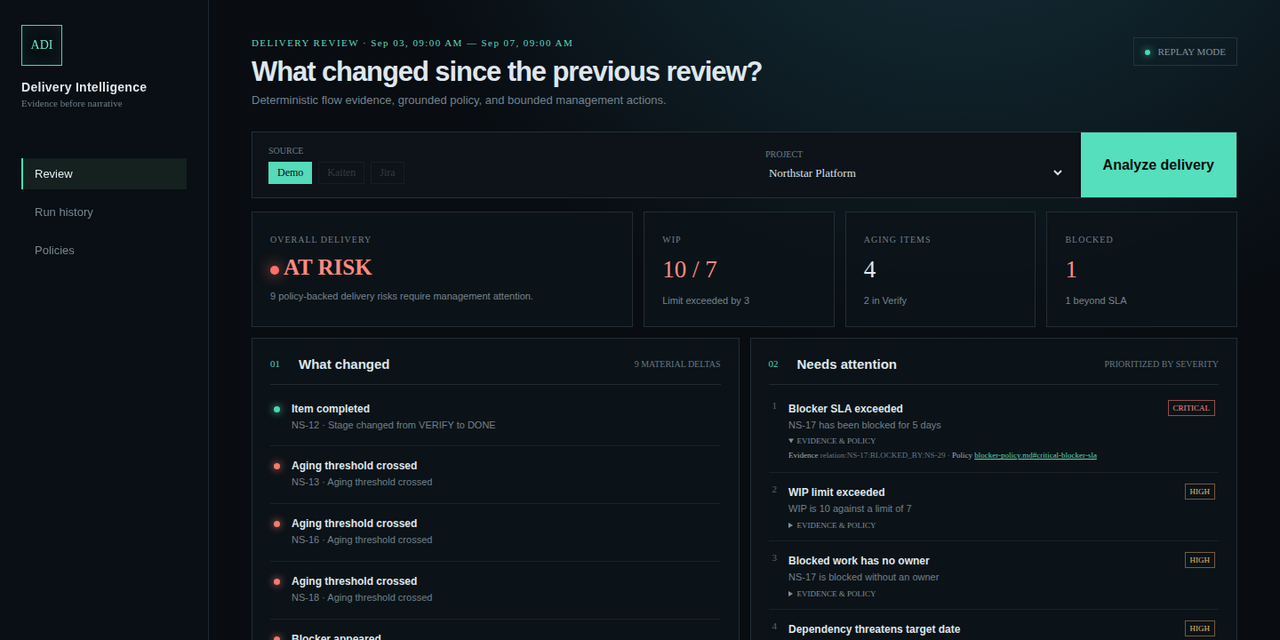Expand Evidence & Policy under WIP limit exceeded
This screenshot has width=1280, height=640.
[832, 525]
